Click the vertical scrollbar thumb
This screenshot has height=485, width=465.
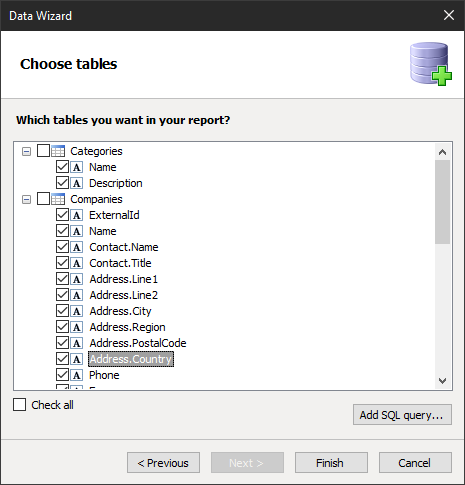442,202
